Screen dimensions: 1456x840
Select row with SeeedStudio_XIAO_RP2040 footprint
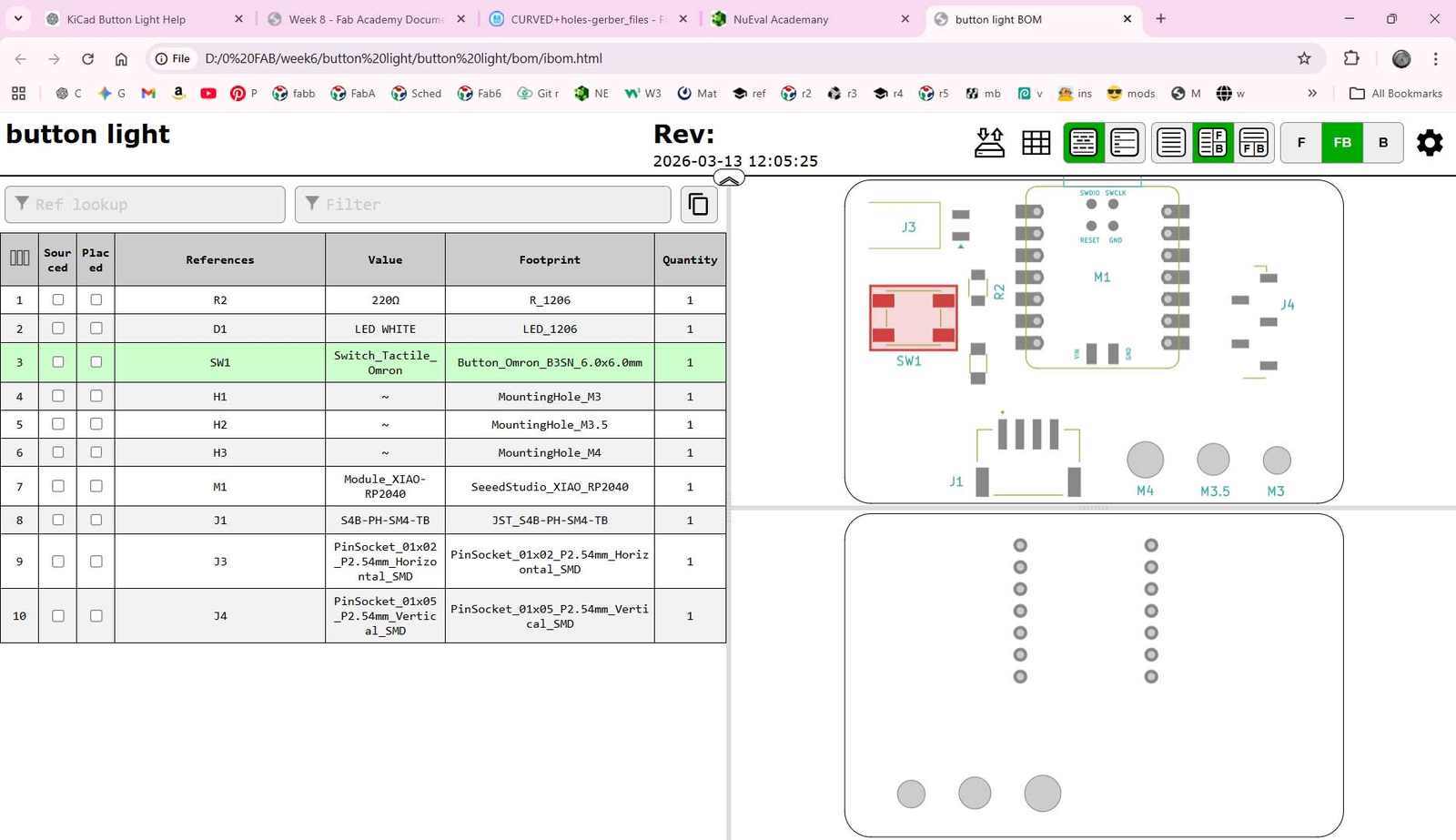coord(363,486)
